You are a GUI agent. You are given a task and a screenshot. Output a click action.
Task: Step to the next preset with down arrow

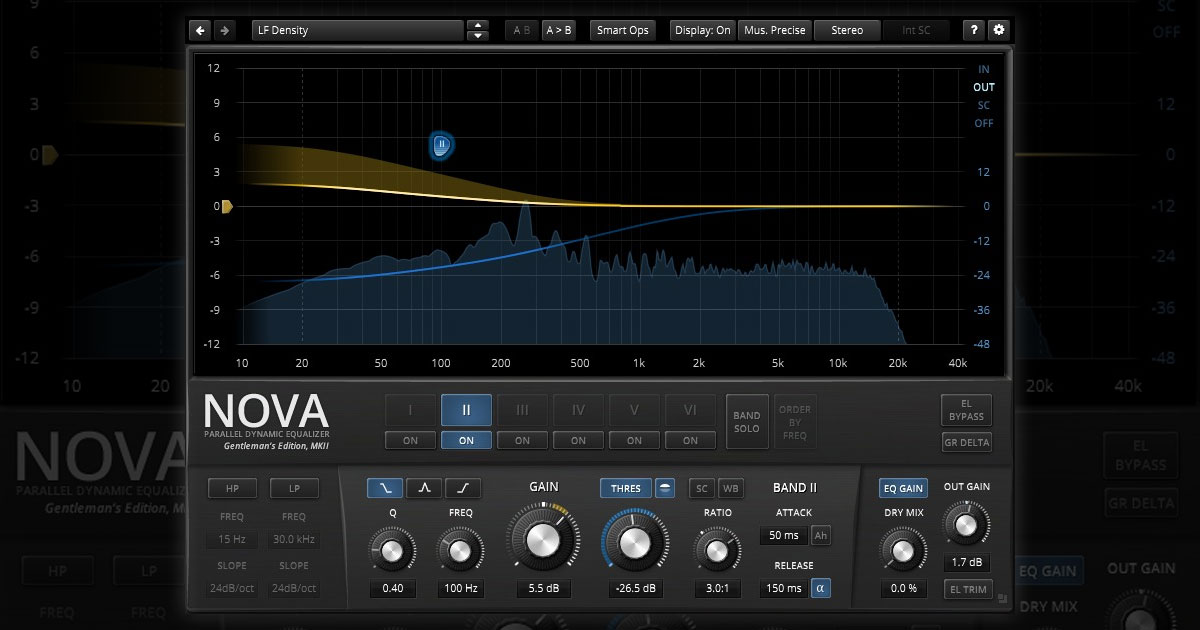(478, 36)
